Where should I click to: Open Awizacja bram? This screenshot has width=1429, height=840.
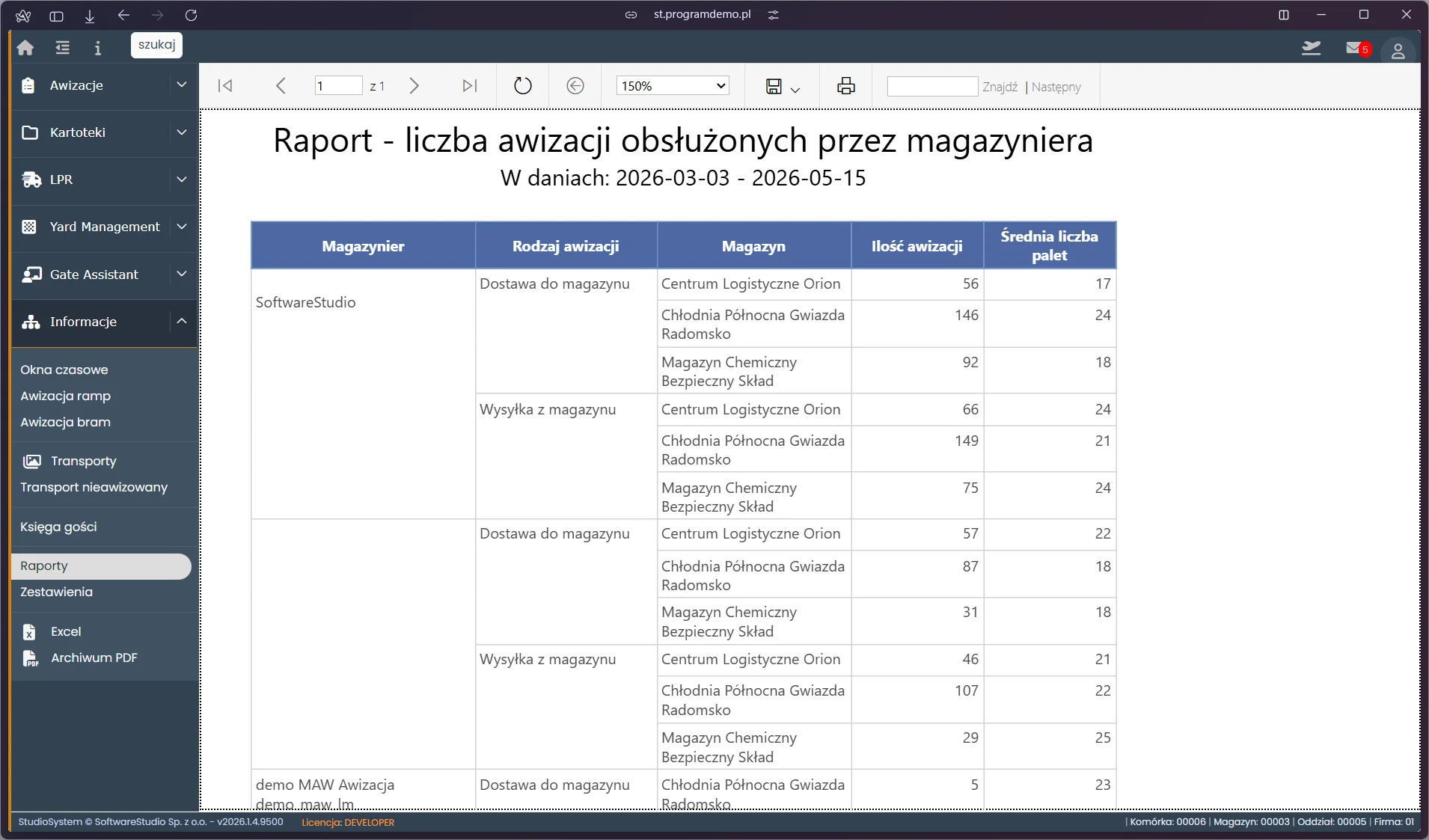click(x=66, y=422)
